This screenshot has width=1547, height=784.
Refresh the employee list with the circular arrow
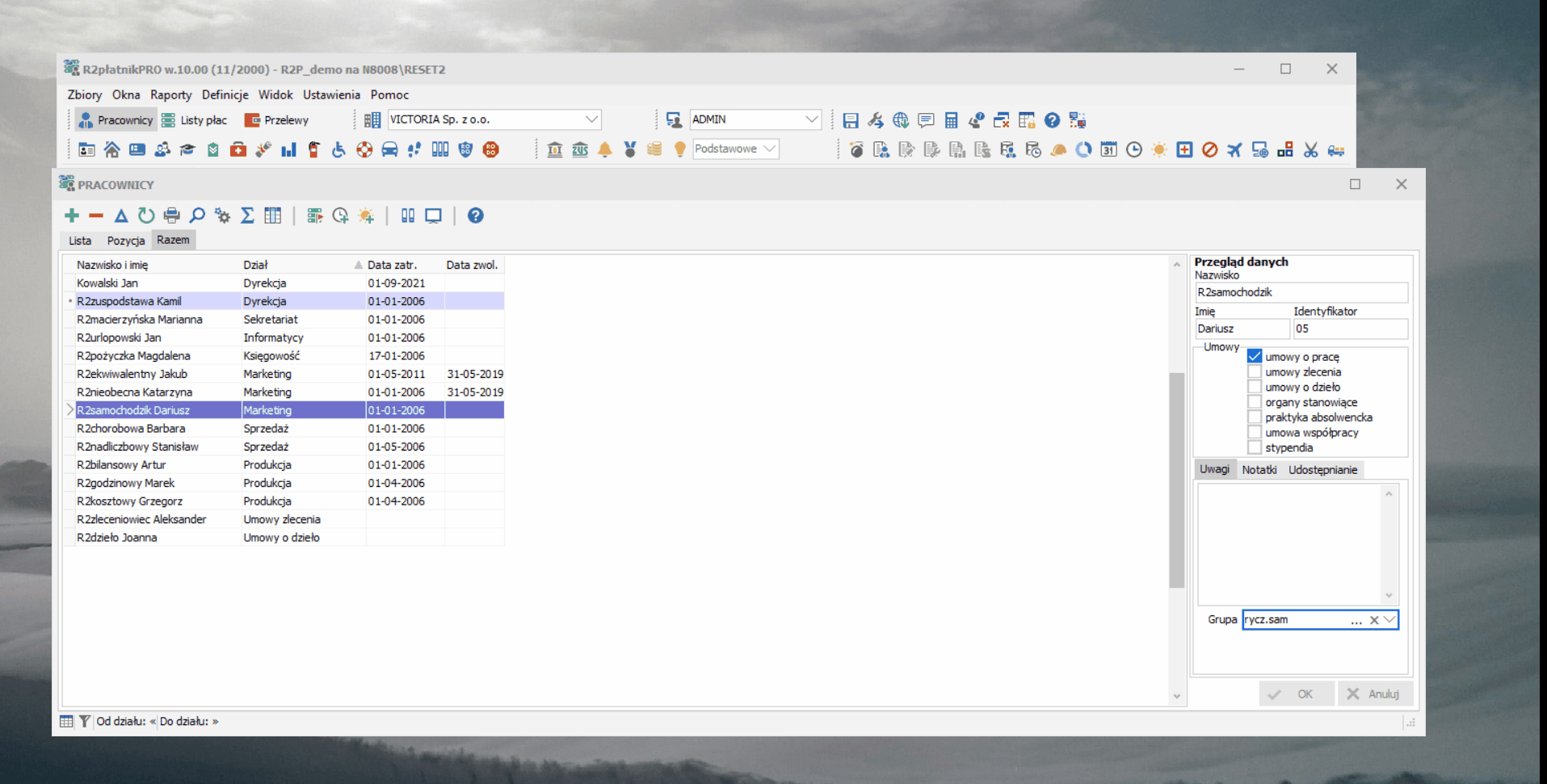[x=145, y=216]
